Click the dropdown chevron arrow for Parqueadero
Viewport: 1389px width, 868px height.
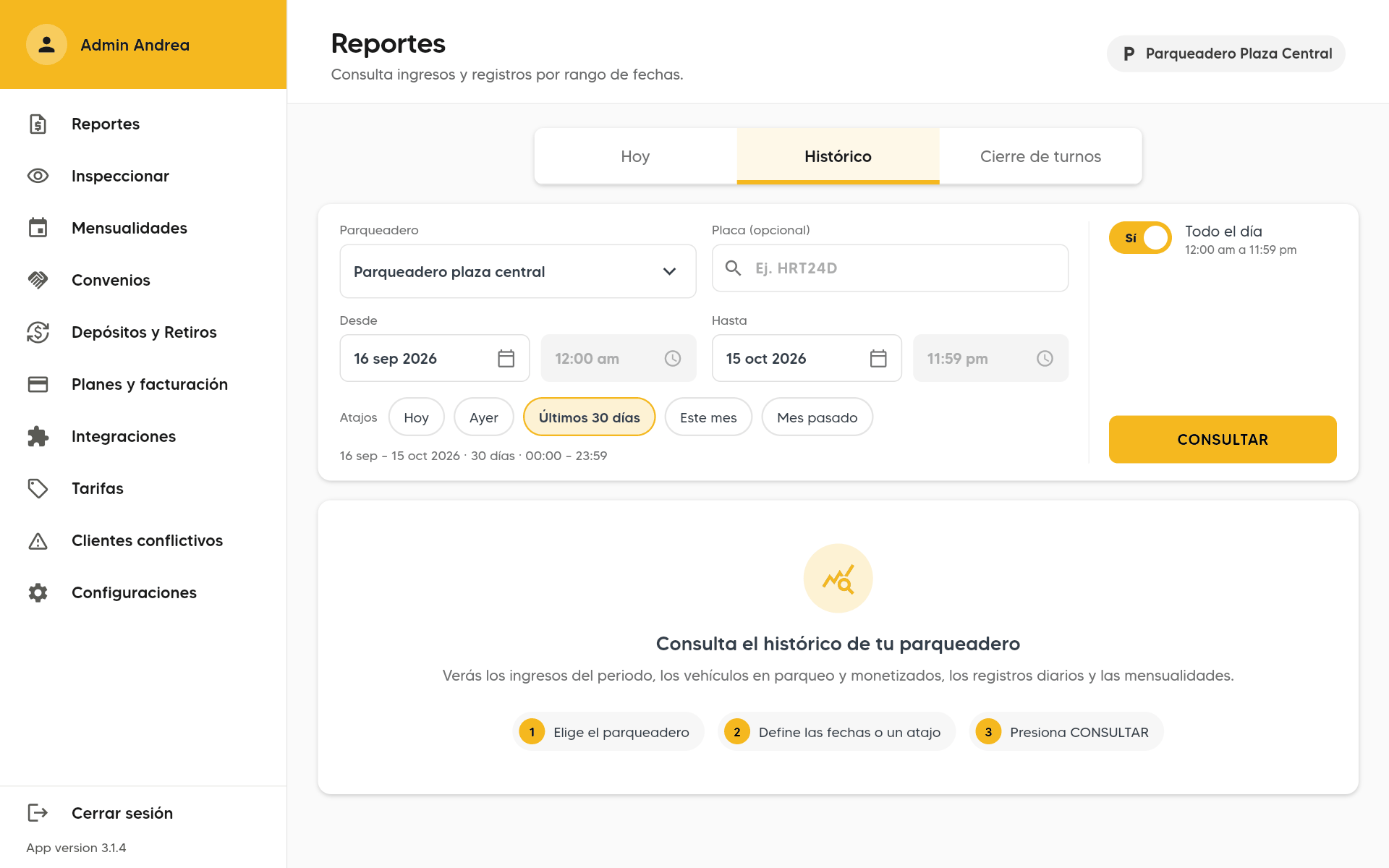coord(669,271)
